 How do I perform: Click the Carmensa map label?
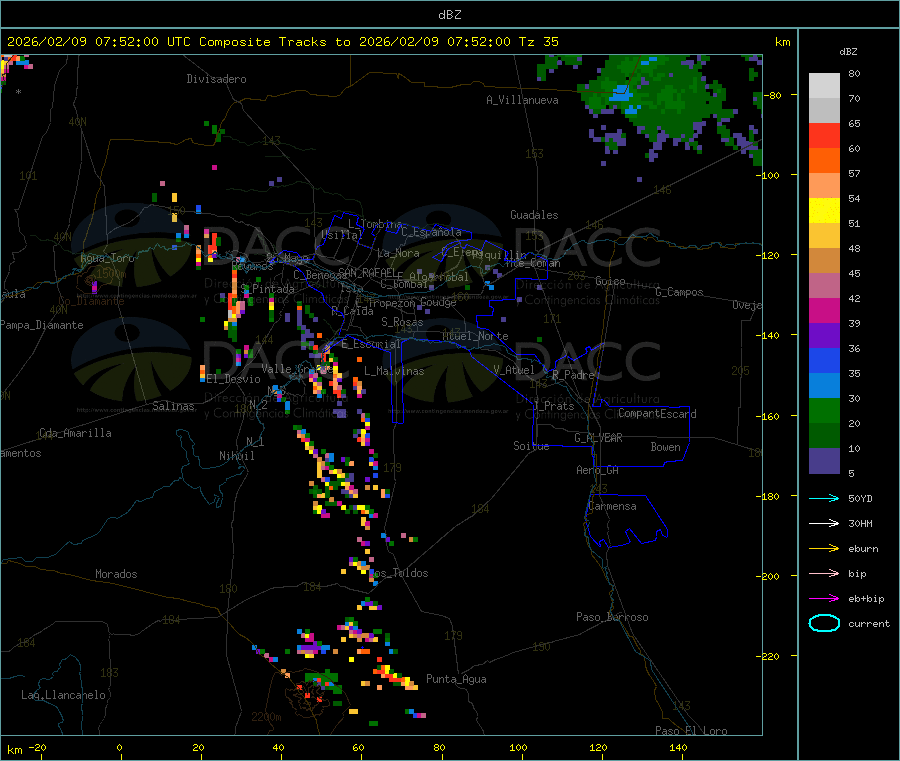coord(612,506)
